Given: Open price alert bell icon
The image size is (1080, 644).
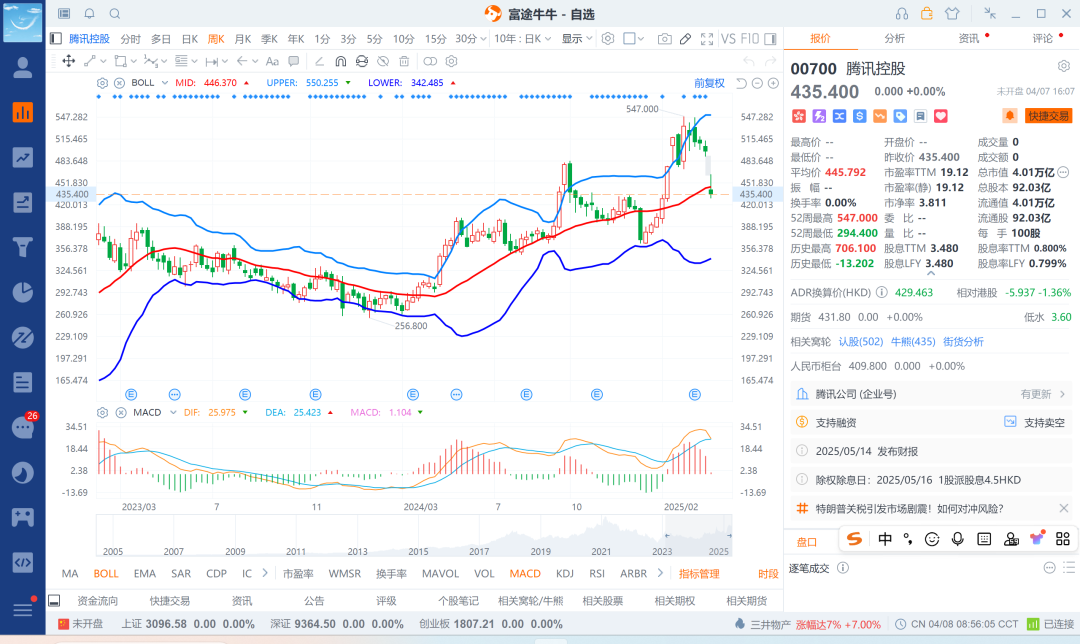Looking at the screenshot, I should coord(1010,115).
